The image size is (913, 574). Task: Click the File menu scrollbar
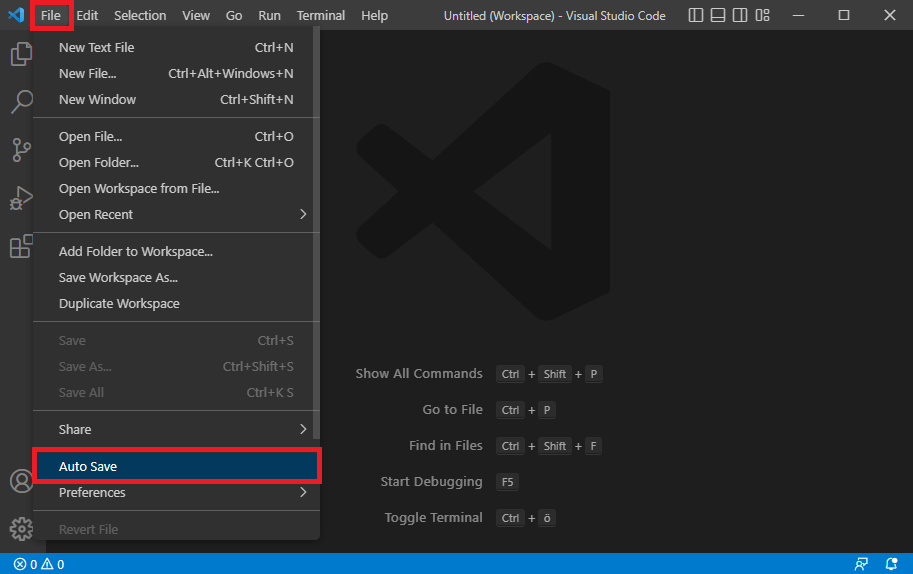click(x=316, y=233)
